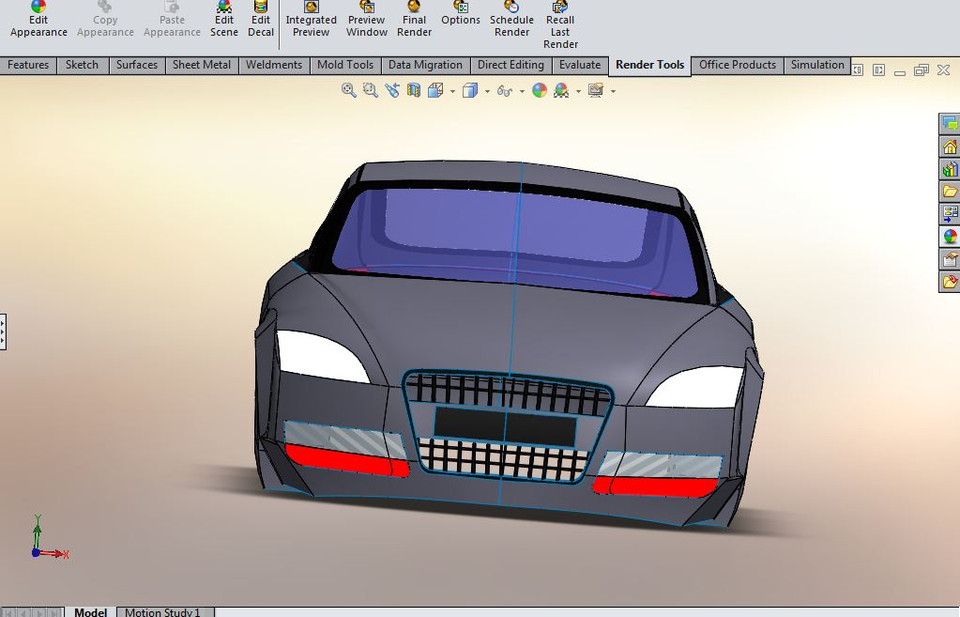Expand the collapsed left panel handle

click(x=3, y=332)
